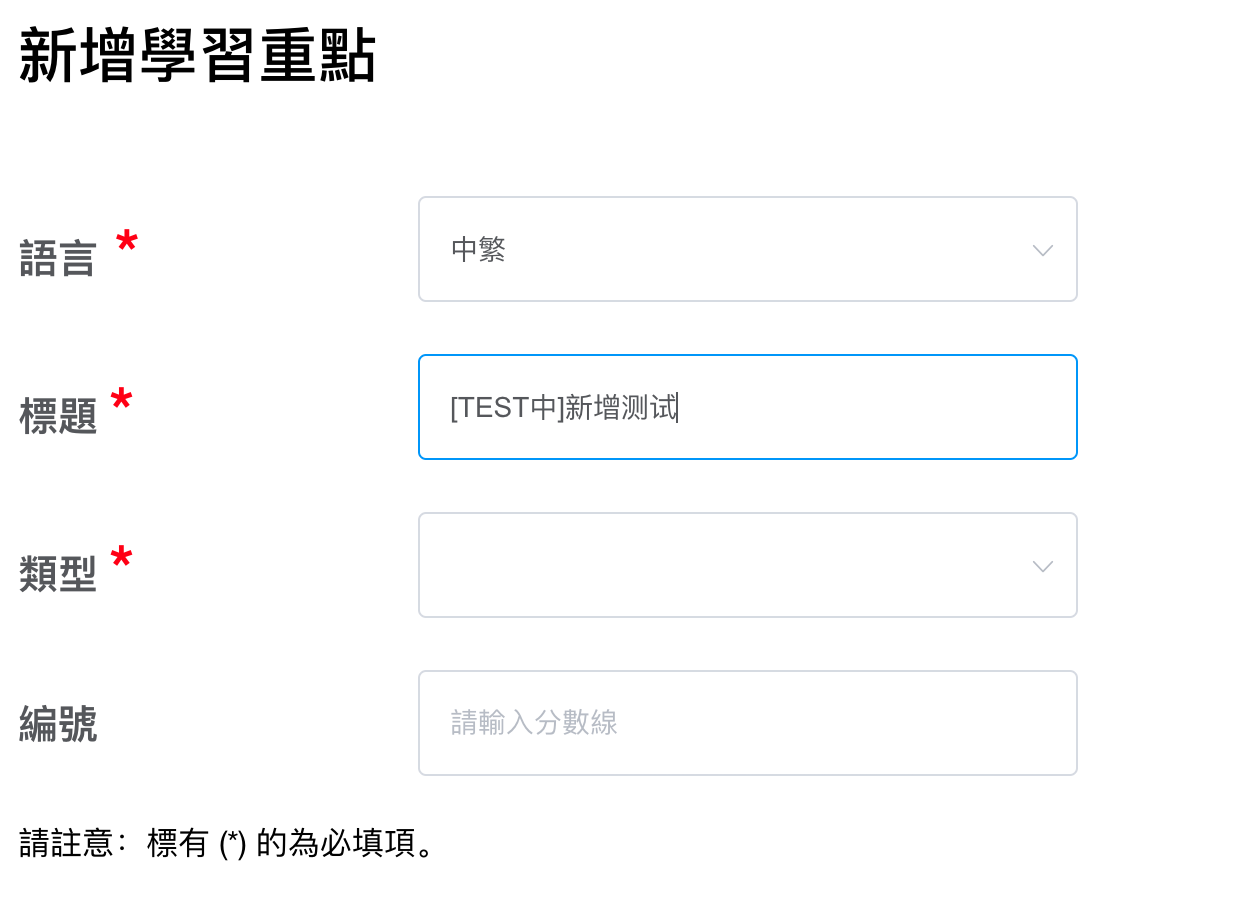Click the [TEST中]新增测试 text in 標題
This screenshot has width=1238, height=906.
pos(564,407)
